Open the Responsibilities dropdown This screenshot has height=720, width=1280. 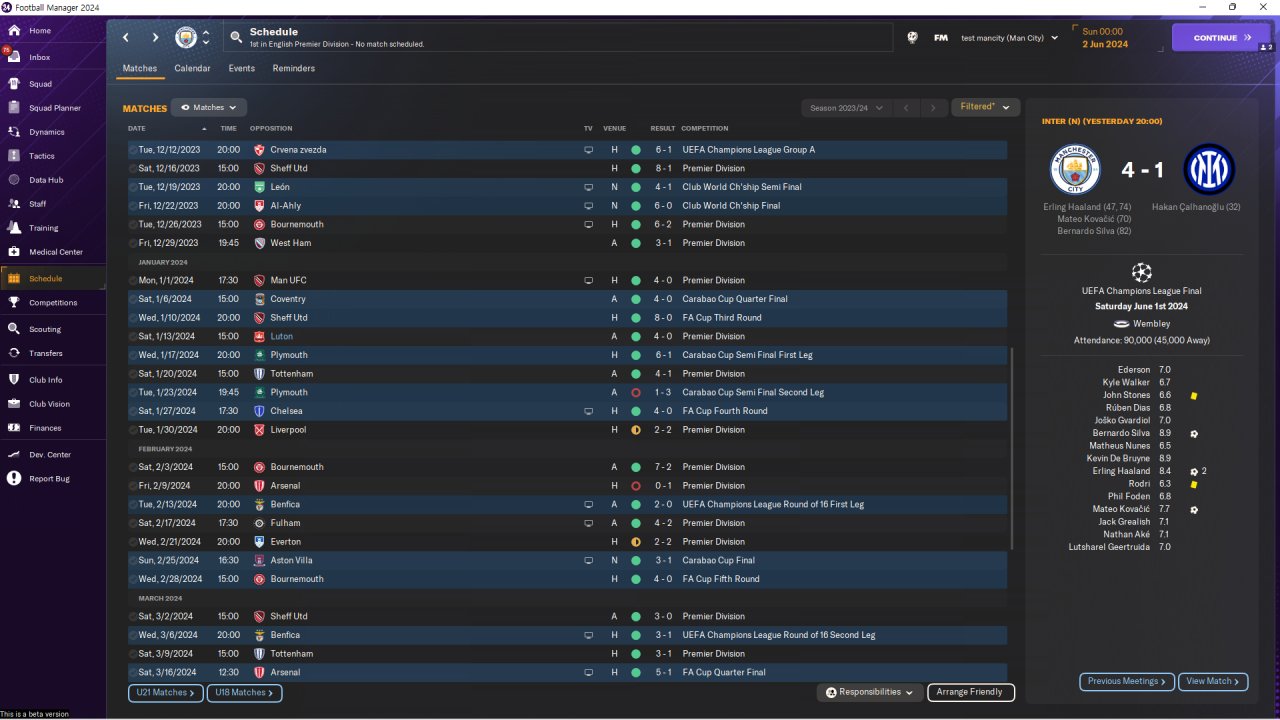pos(870,692)
